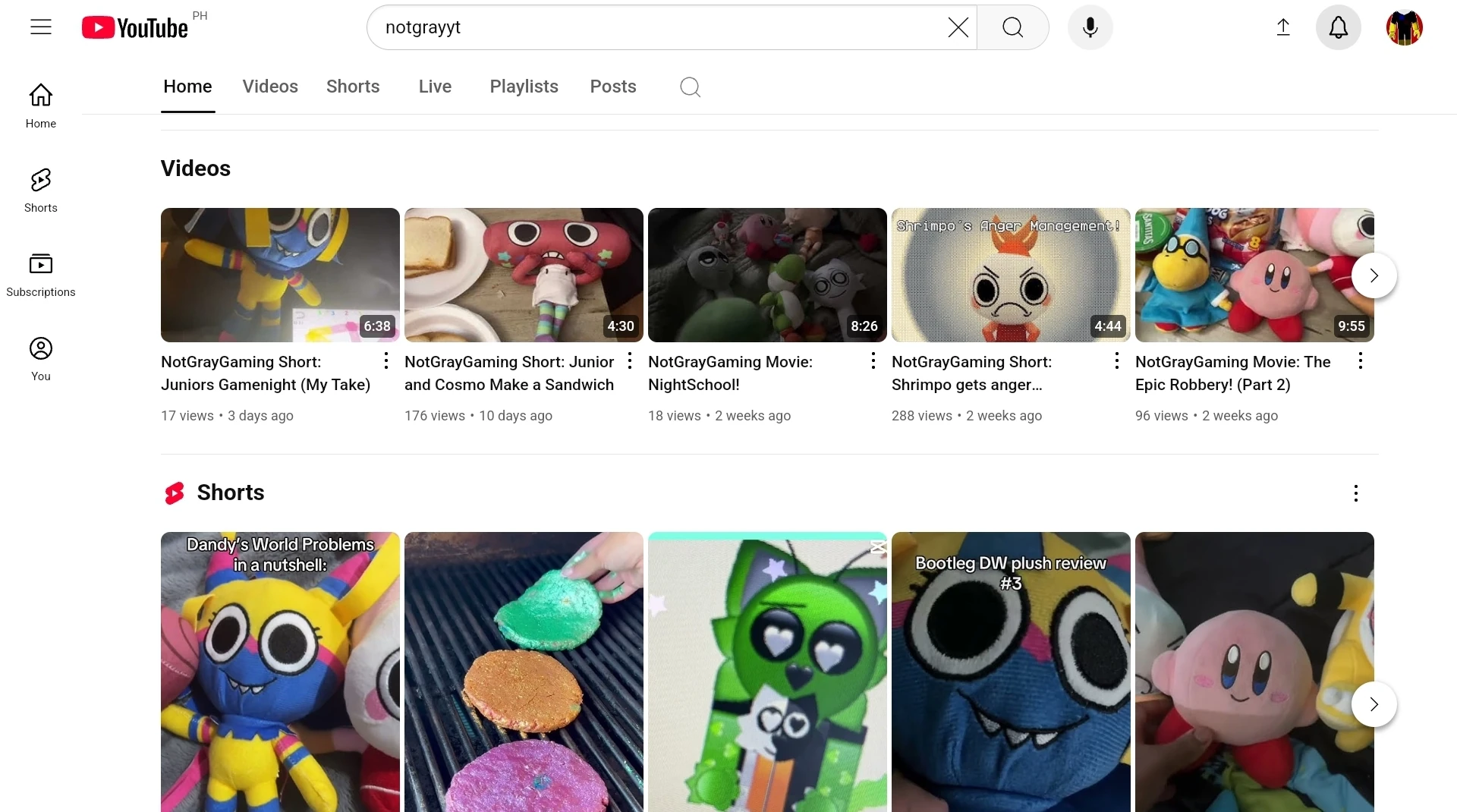Open options for Juniors Gamenight video
Image resolution: width=1457 pixels, height=812 pixels.
coord(386,360)
